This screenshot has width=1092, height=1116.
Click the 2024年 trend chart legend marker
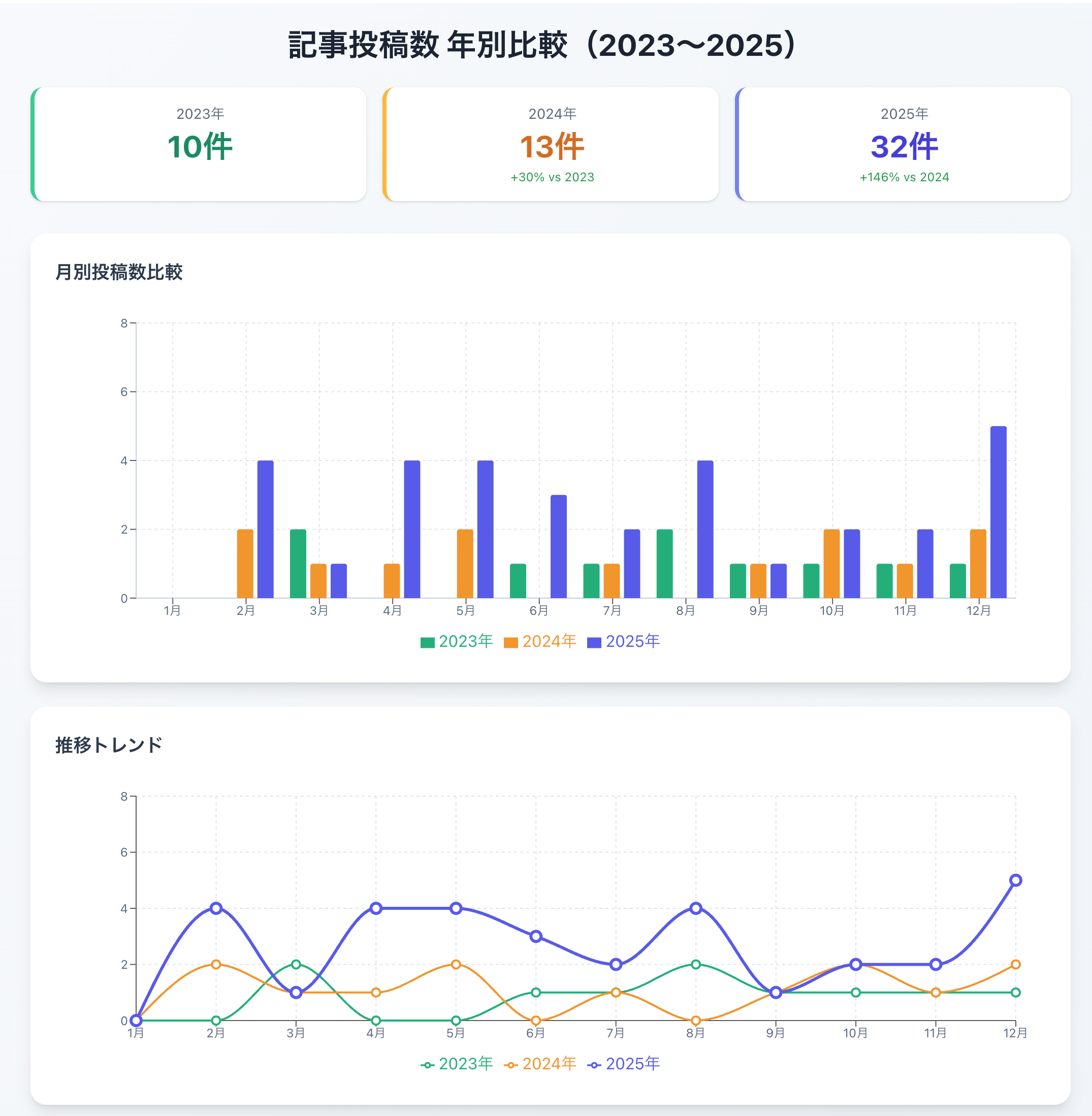click(x=510, y=1065)
